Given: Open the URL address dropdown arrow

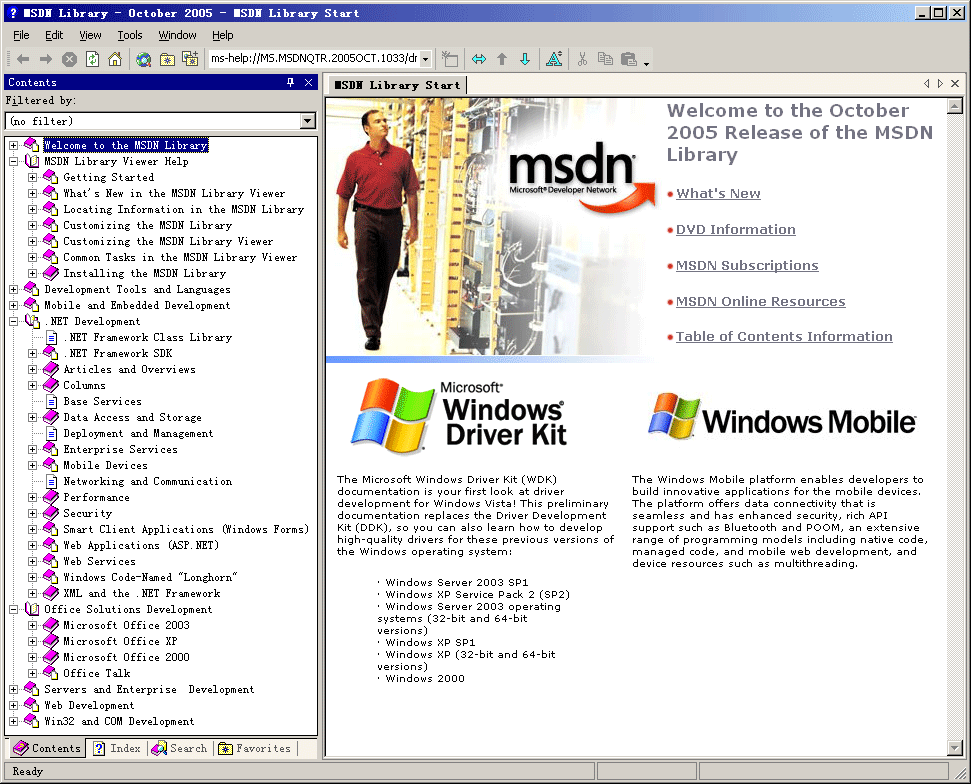Looking at the screenshot, I should 426,59.
